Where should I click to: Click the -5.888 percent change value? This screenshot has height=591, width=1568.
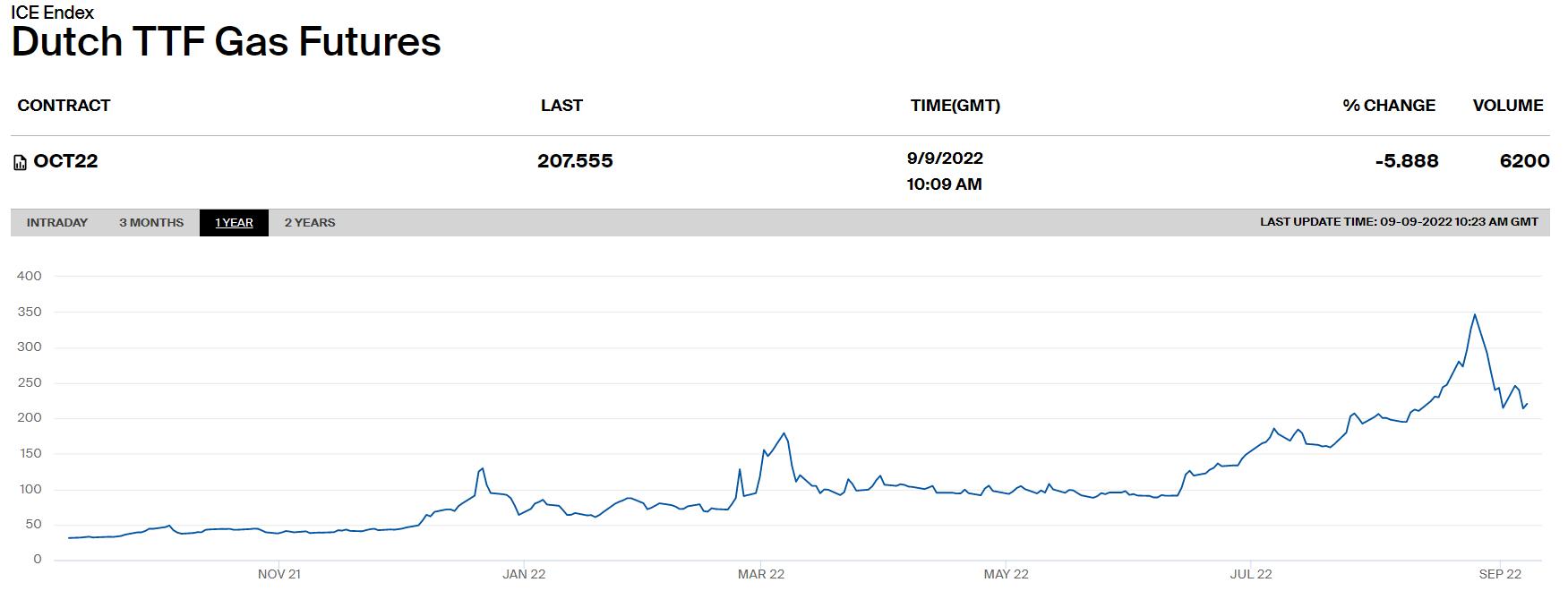1406,161
